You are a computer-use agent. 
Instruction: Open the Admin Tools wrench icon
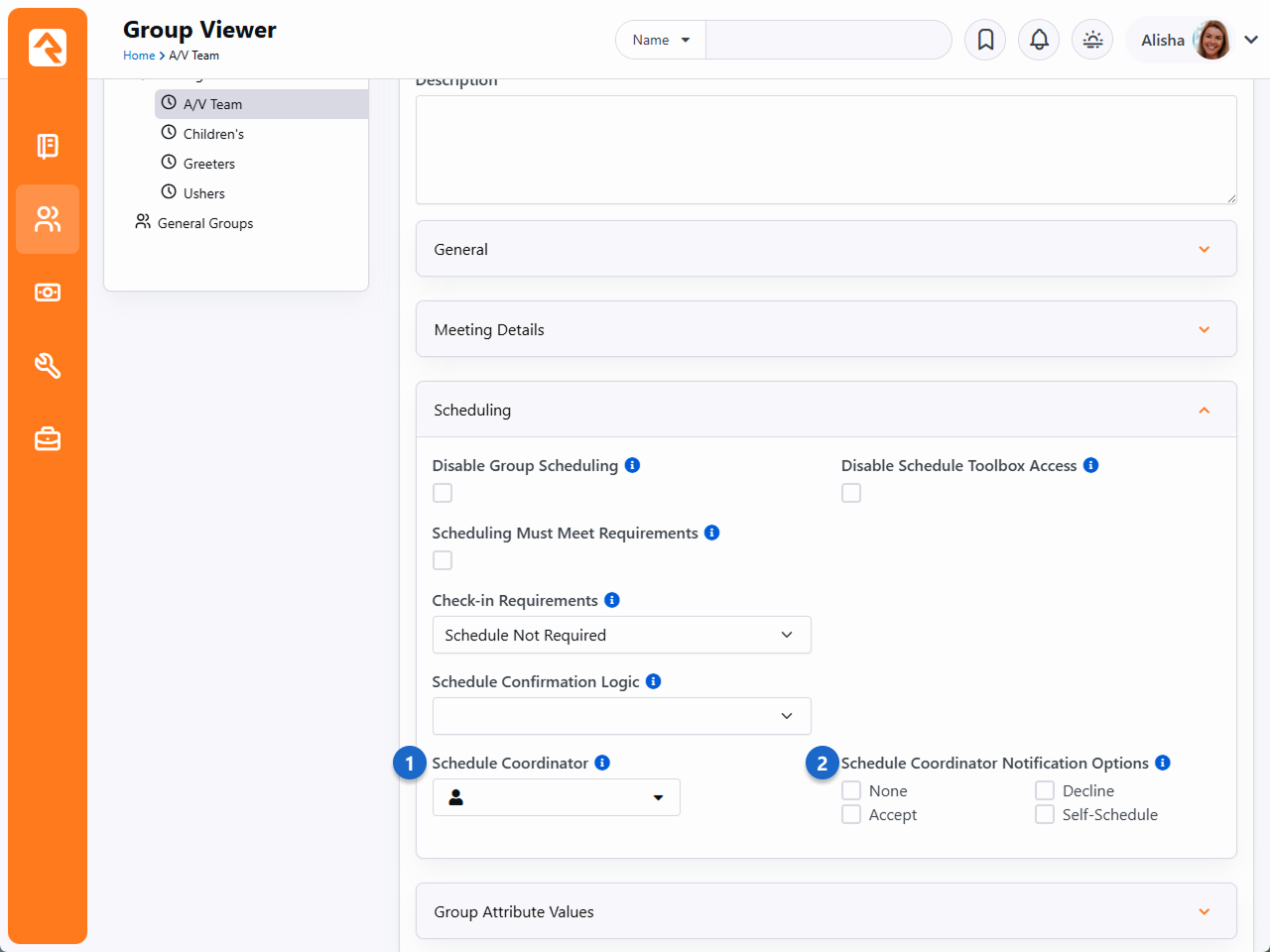pos(48,366)
